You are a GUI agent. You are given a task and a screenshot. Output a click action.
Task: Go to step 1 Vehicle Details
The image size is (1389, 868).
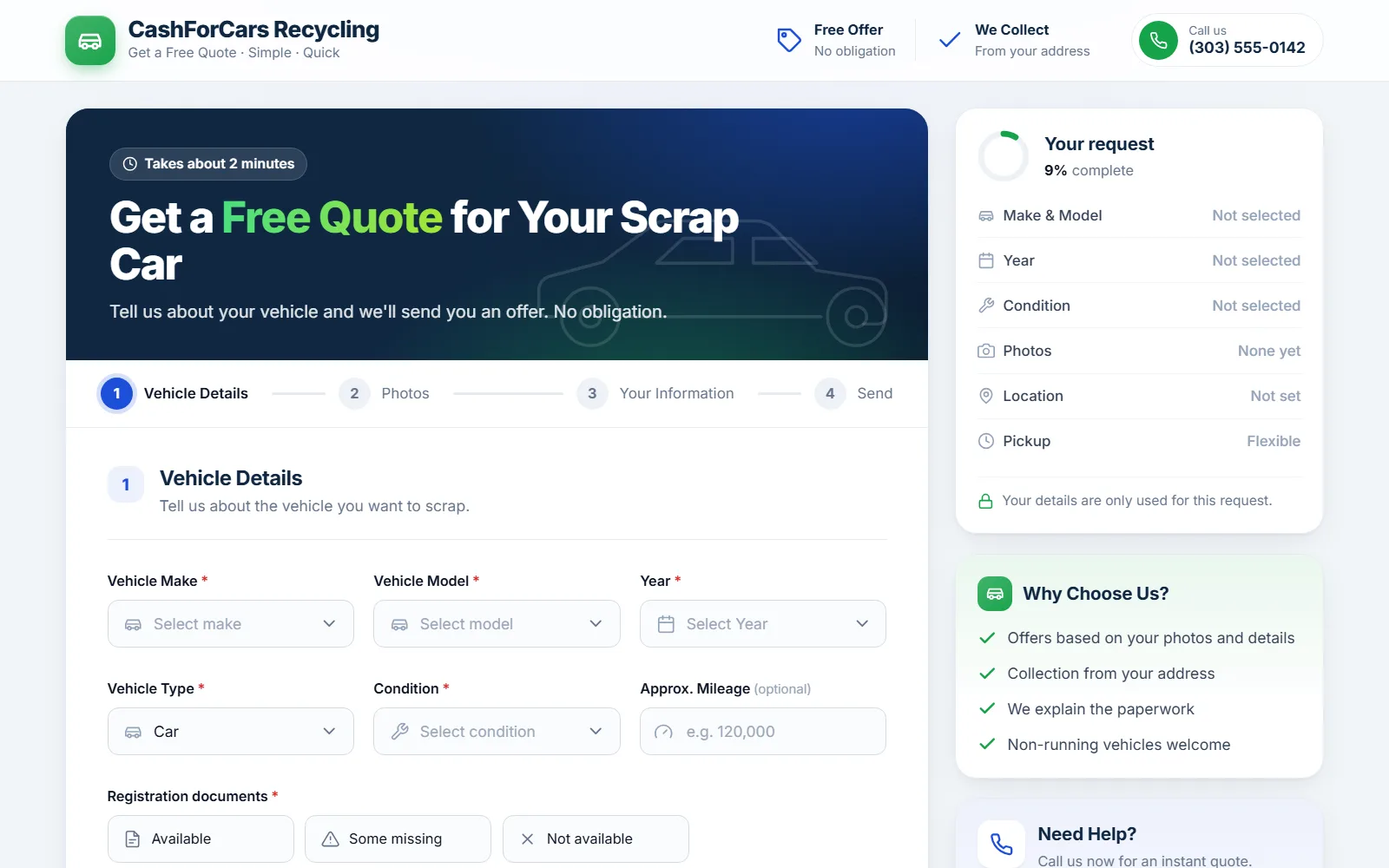(174, 393)
